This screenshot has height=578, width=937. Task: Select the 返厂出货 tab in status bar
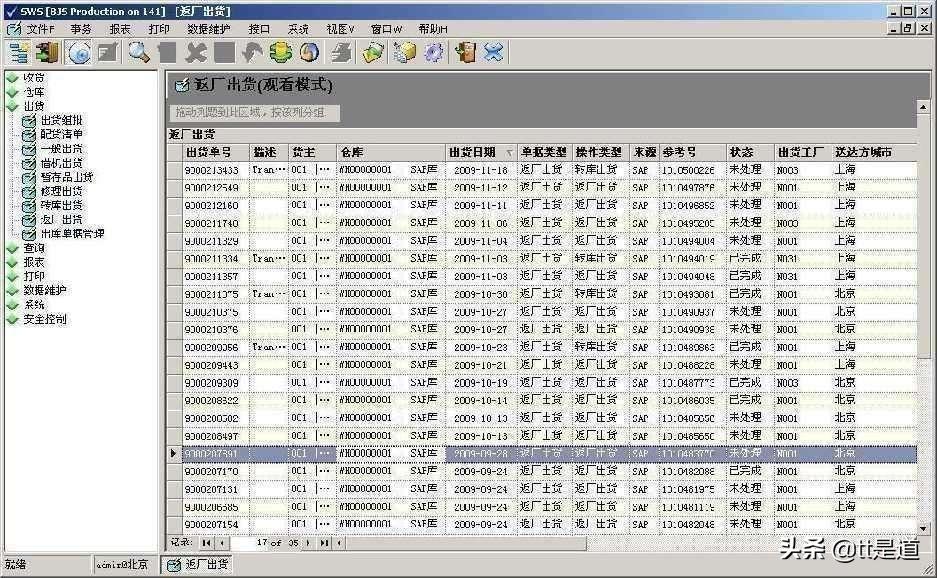197,564
